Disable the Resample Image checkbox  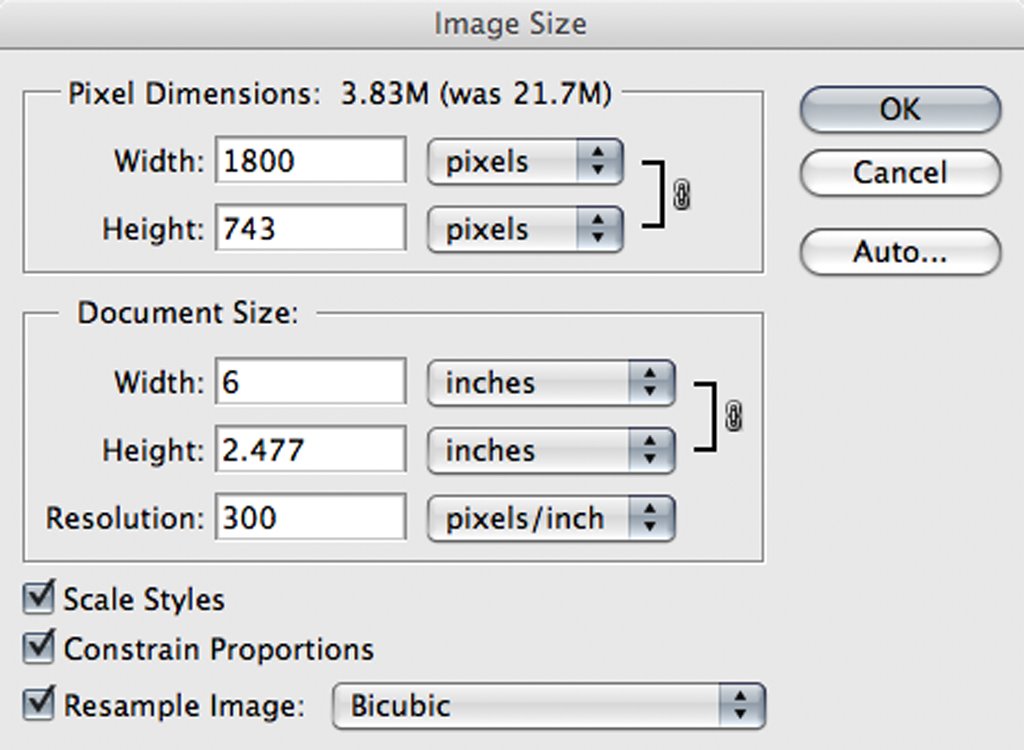[38, 704]
